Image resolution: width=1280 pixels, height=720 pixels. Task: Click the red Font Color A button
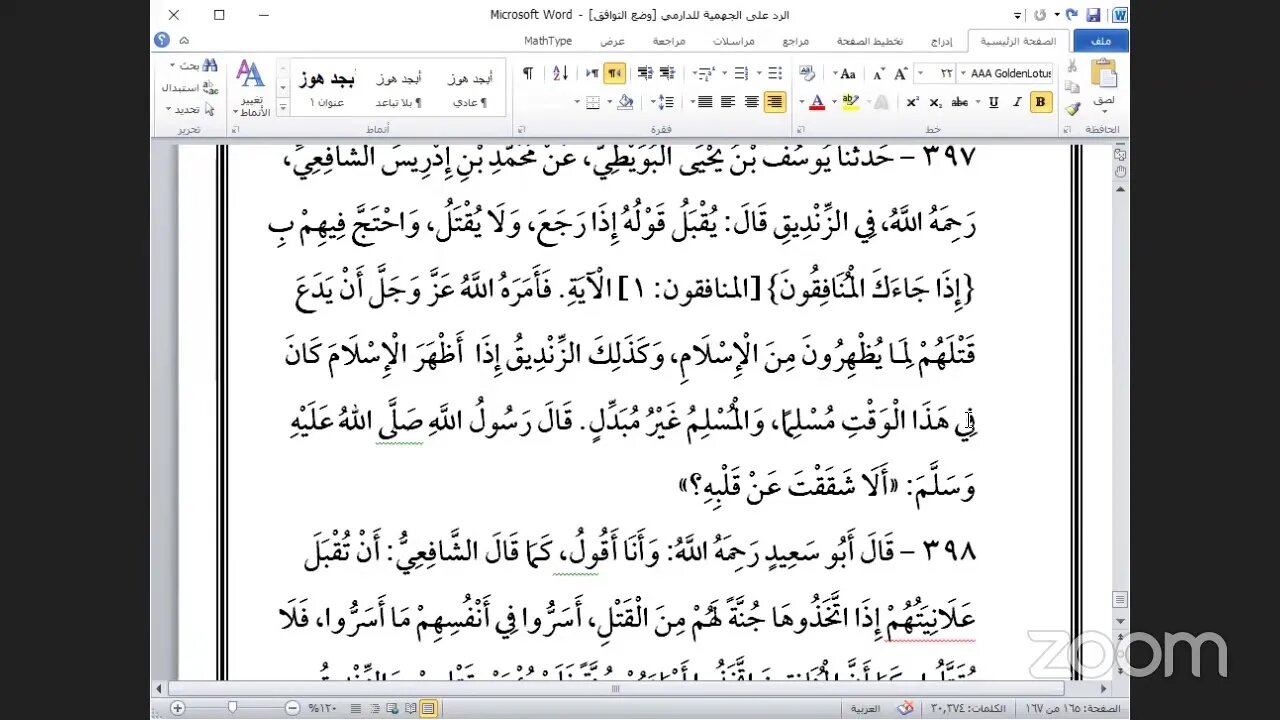click(x=816, y=102)
